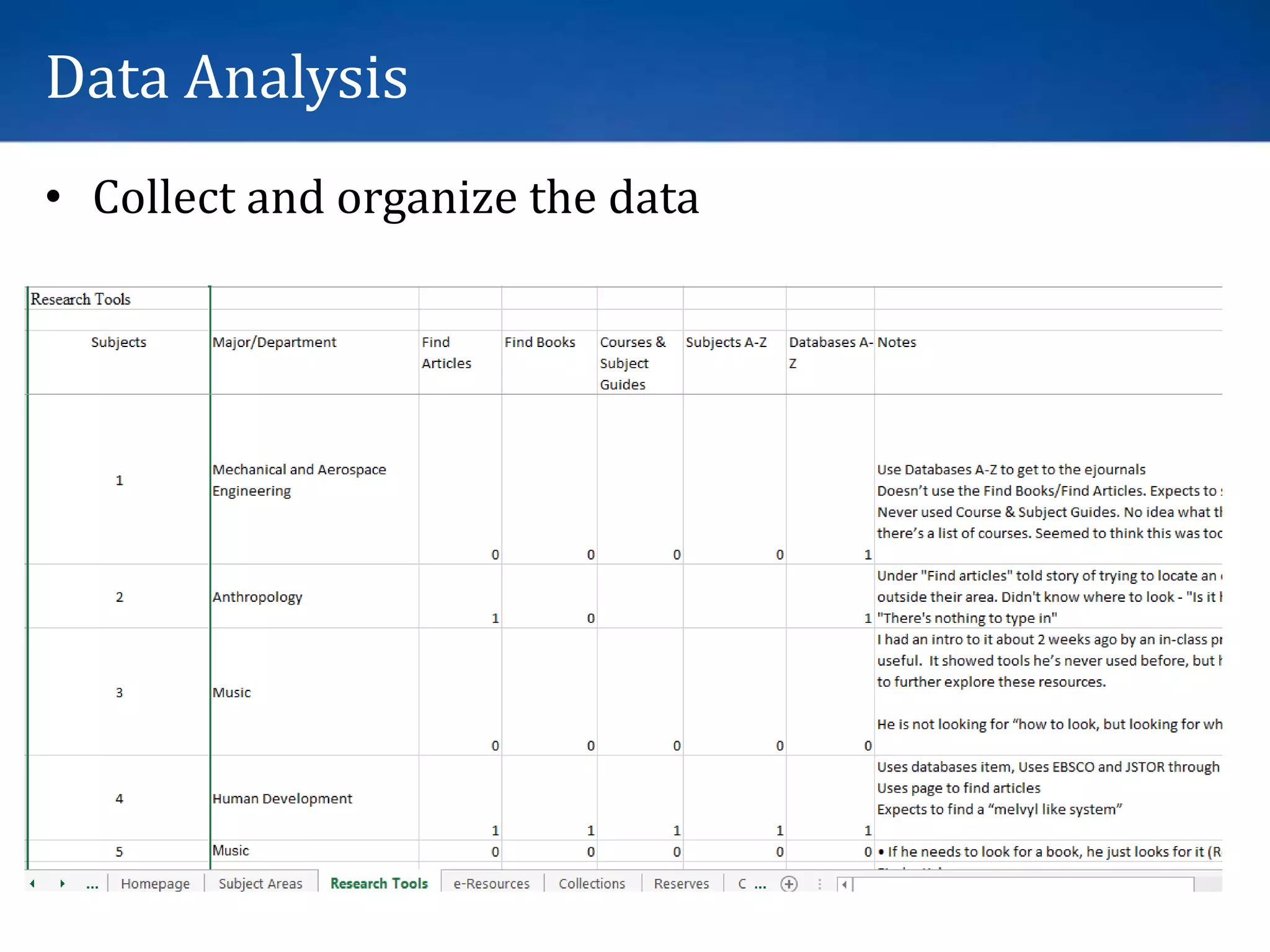The image size is (1270, 952).
Task: Select Find Articles value for Anthropology row
Action: click(x=460, y=596)
